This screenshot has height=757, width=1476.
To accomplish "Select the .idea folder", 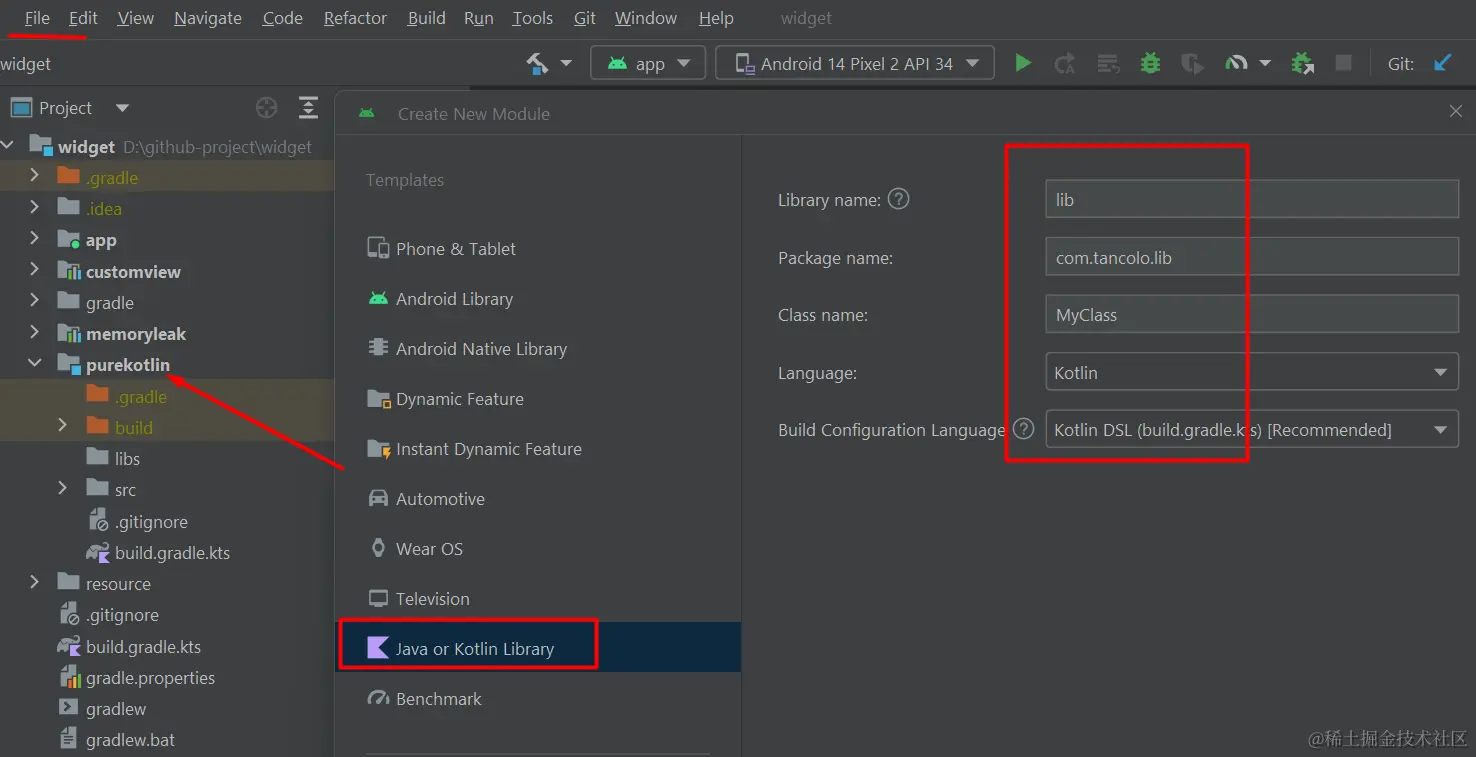I will 103,208.
